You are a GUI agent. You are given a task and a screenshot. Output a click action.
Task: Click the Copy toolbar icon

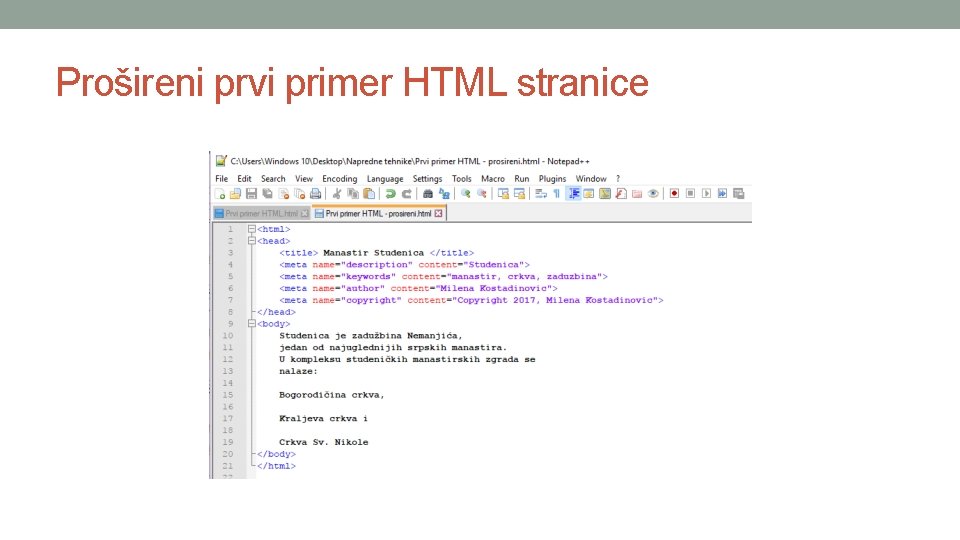353,193
